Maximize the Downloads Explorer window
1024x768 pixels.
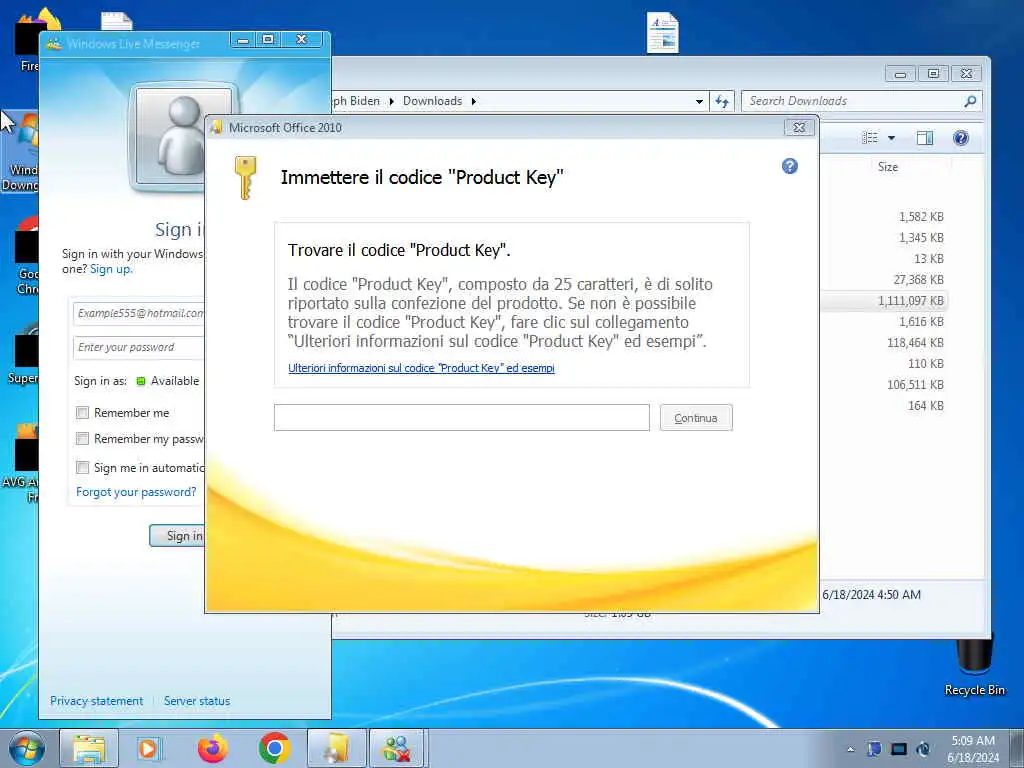point(933,73)
